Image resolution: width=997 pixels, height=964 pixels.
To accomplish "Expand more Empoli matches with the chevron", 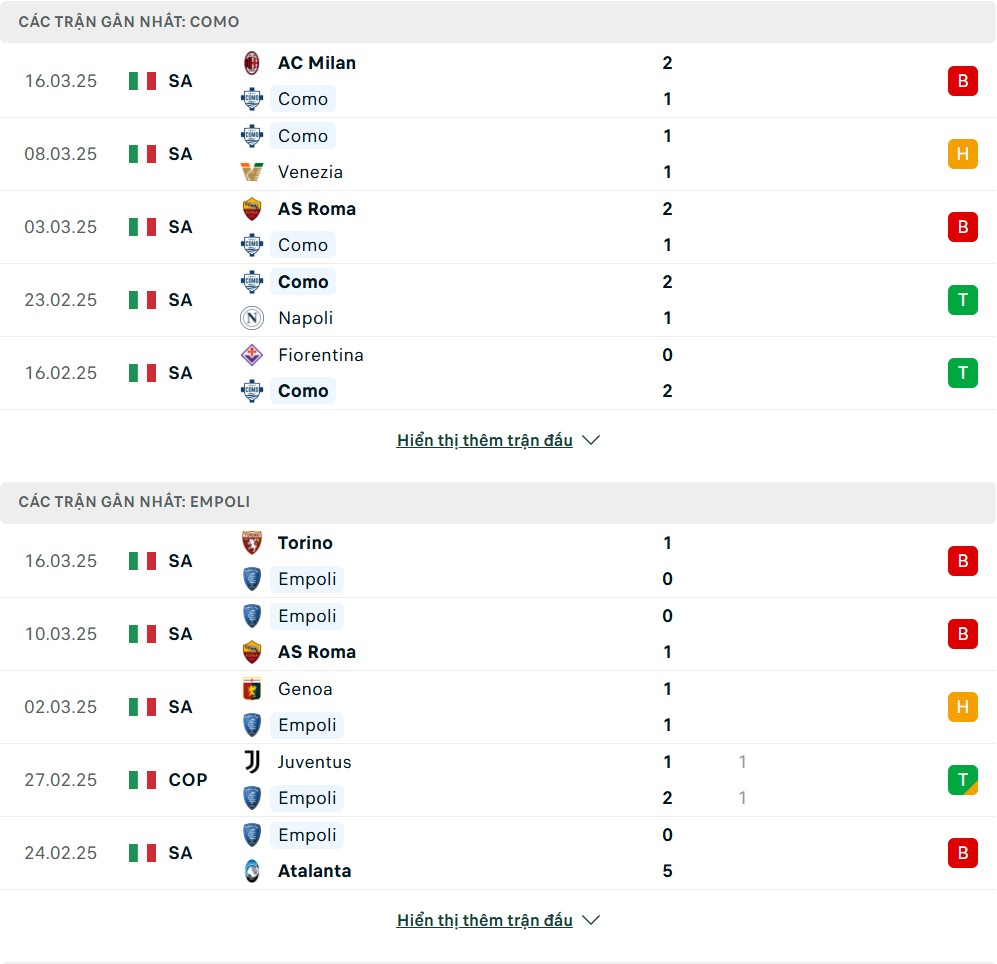I will click(591, 920).
